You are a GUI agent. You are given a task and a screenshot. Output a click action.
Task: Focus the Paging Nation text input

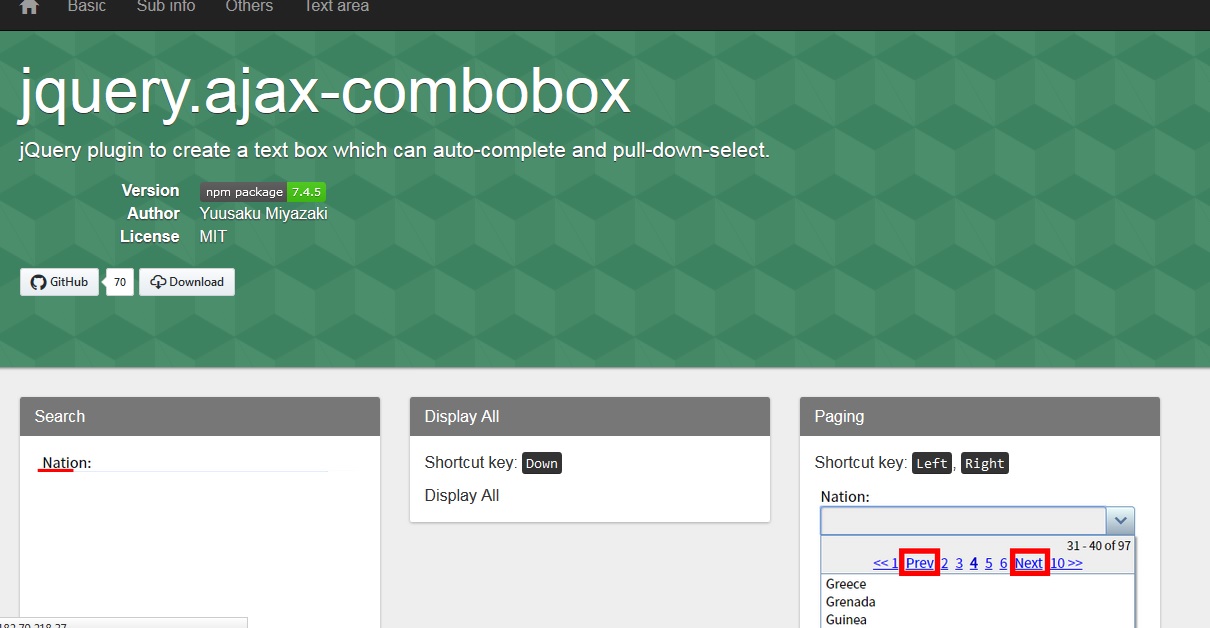[x=964, y=521]
